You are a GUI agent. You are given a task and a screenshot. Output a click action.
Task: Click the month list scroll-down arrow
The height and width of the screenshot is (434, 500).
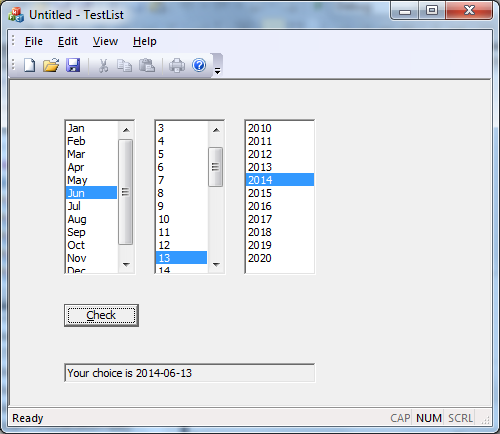click(126, 265)
